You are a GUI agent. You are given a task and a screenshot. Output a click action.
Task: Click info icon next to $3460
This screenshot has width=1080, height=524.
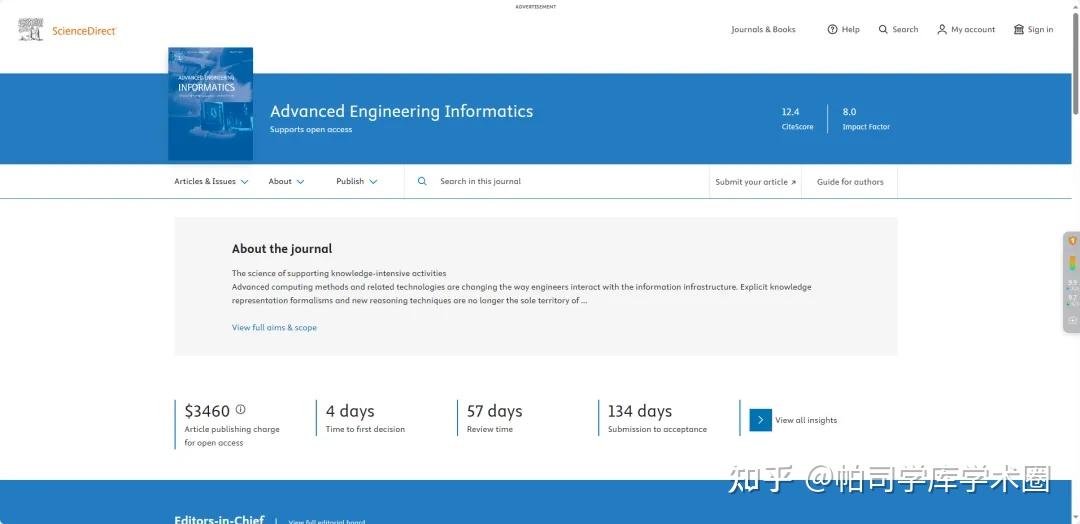[240, 409]
